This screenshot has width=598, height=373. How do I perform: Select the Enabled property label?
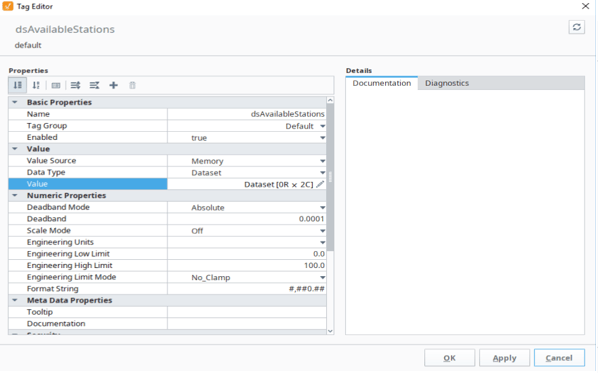pos(42,137)
